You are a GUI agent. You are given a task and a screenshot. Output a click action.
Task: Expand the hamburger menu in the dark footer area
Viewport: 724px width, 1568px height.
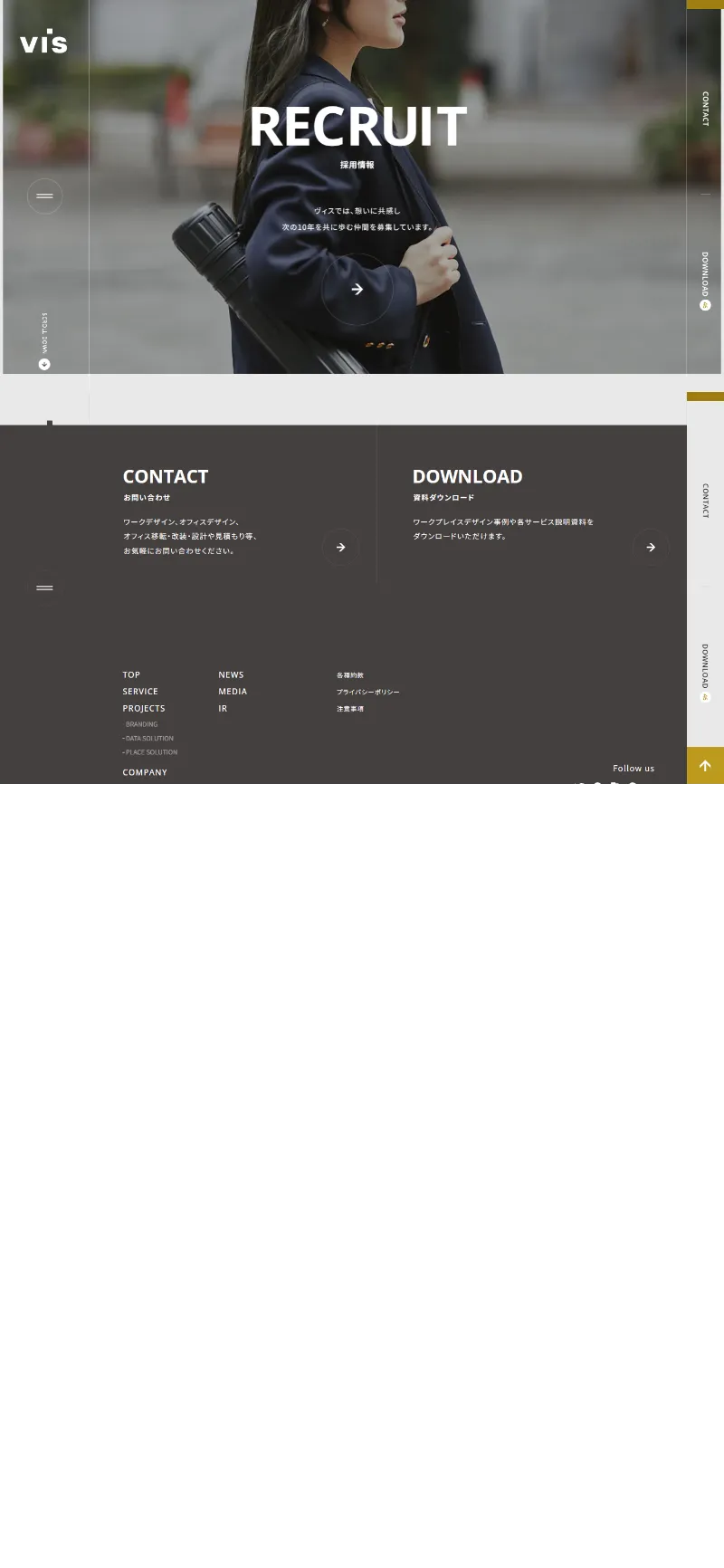coord(44,588)
